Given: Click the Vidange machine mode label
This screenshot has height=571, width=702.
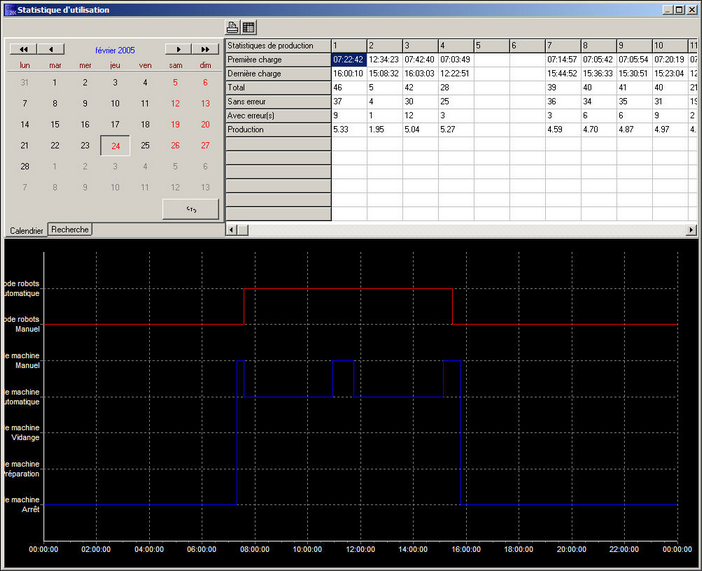Looking at the screenshot, I should [x=22, y=433].
